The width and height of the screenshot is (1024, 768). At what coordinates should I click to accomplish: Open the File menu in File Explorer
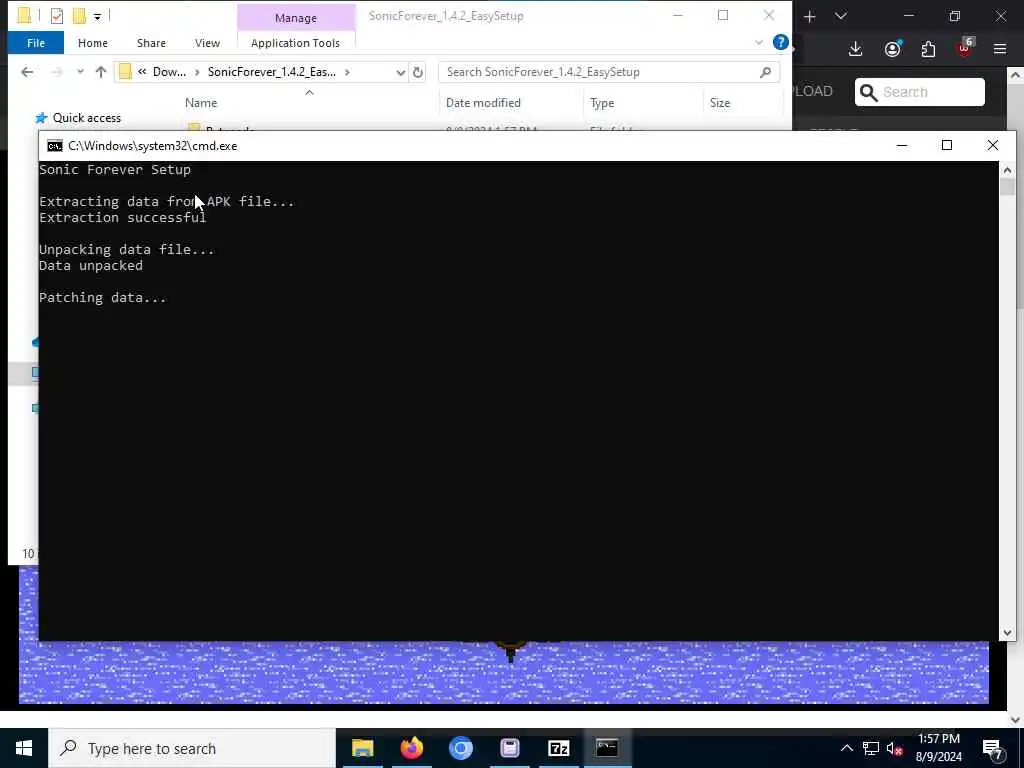point(36,43)
